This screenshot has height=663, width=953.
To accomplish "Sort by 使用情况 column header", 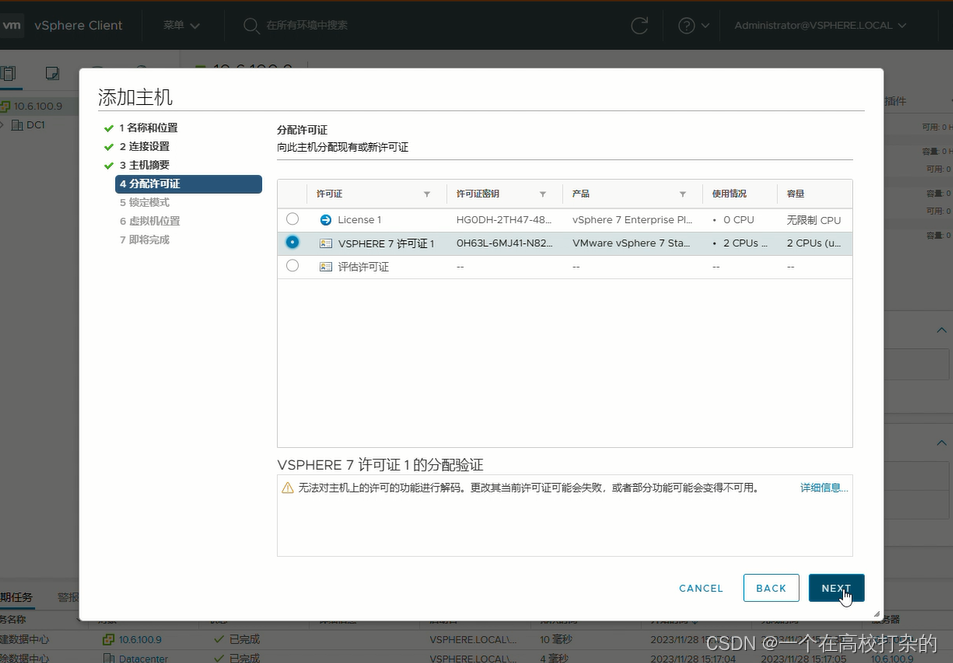I will pos(729,194).
